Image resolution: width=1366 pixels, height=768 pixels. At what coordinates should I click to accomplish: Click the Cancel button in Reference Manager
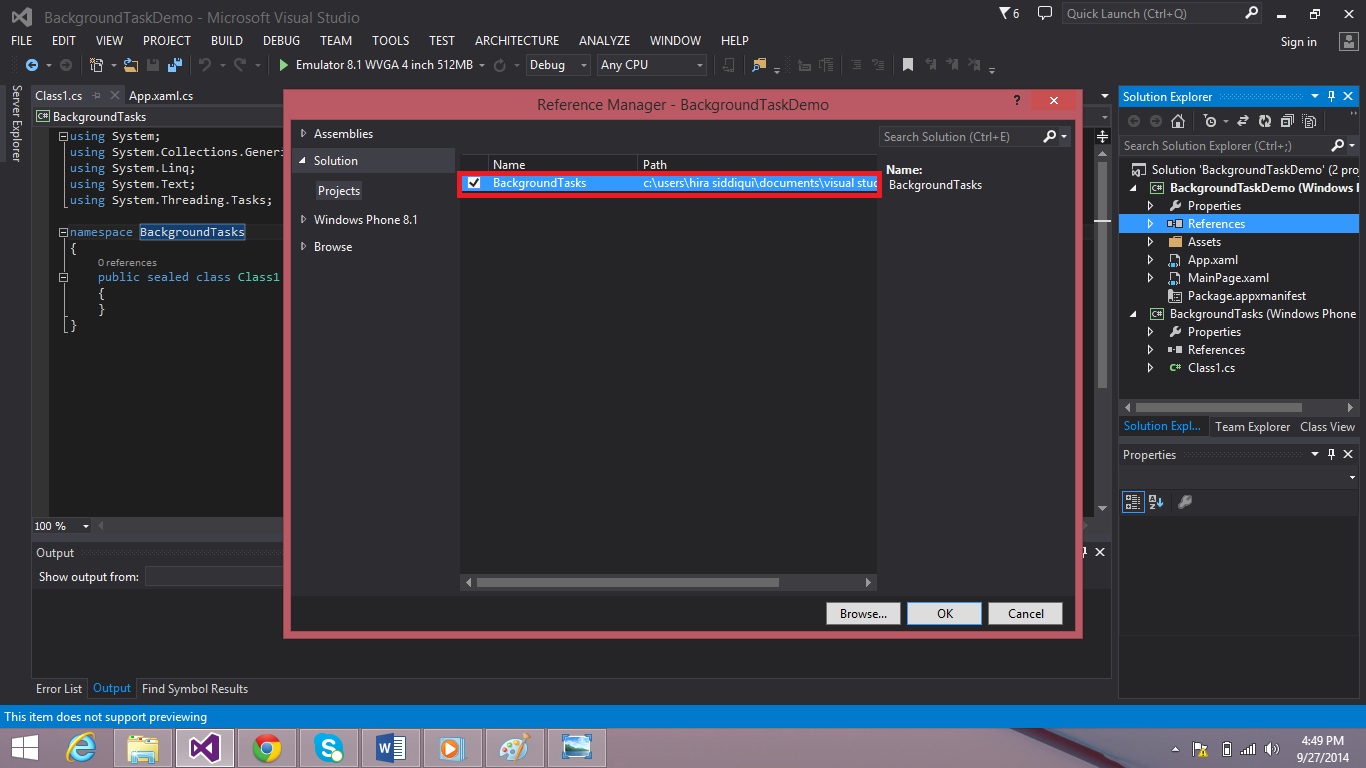[x=1026, y=614]
